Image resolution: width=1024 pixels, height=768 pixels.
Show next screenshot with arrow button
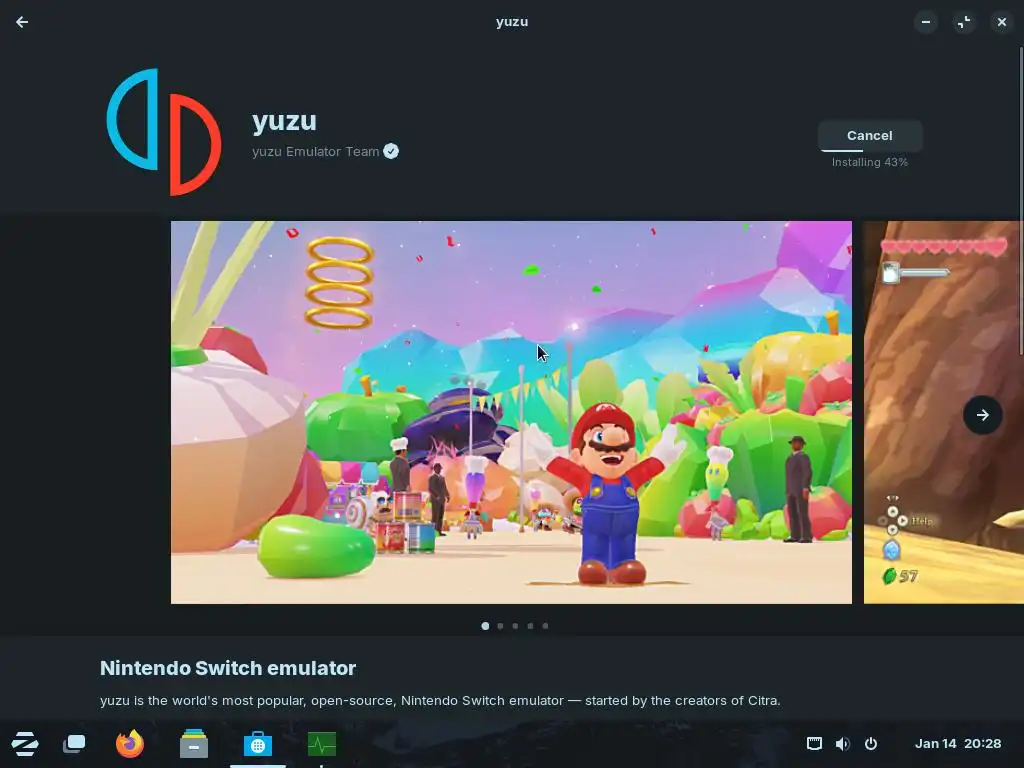click(982, 415)
